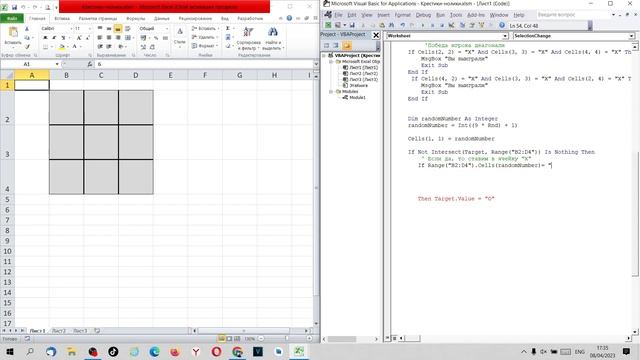Screen dimensions: 640x360
Task: Click the Name Box showing A1
Action: tap(27, 64)
